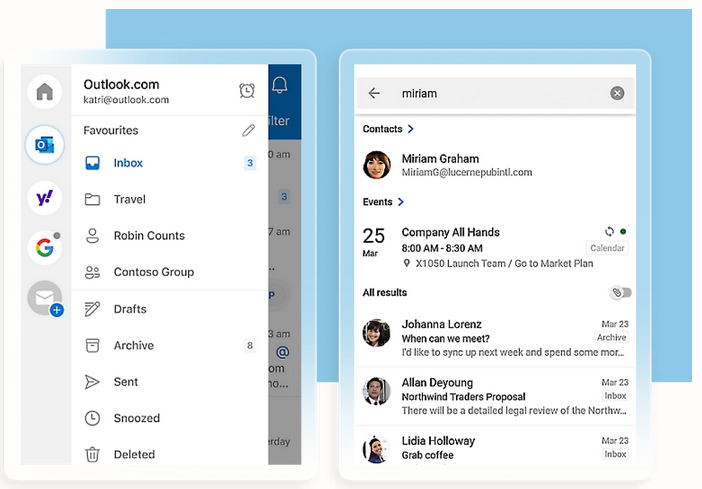Expand the Contacts section chevron
Viewport: 702px width, 489px height.
(x=411, y=129)
